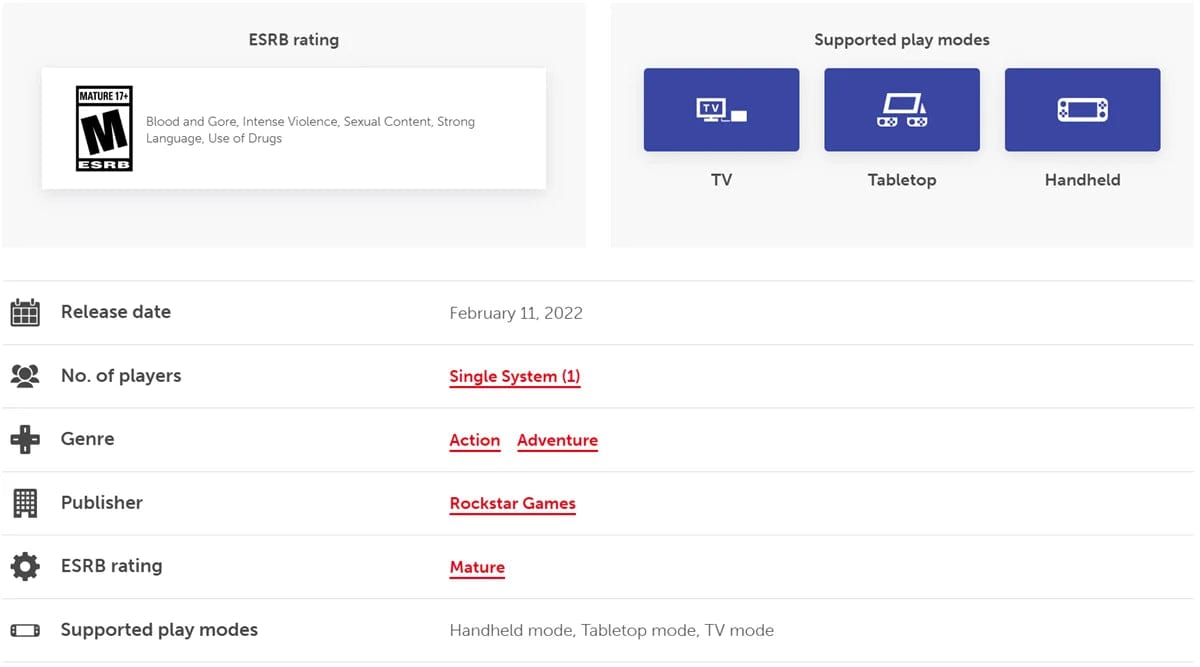Select the Handheld play mode tile
Screen dimensions: 1200x667
pyautogui.click(x=1082, y=110)
